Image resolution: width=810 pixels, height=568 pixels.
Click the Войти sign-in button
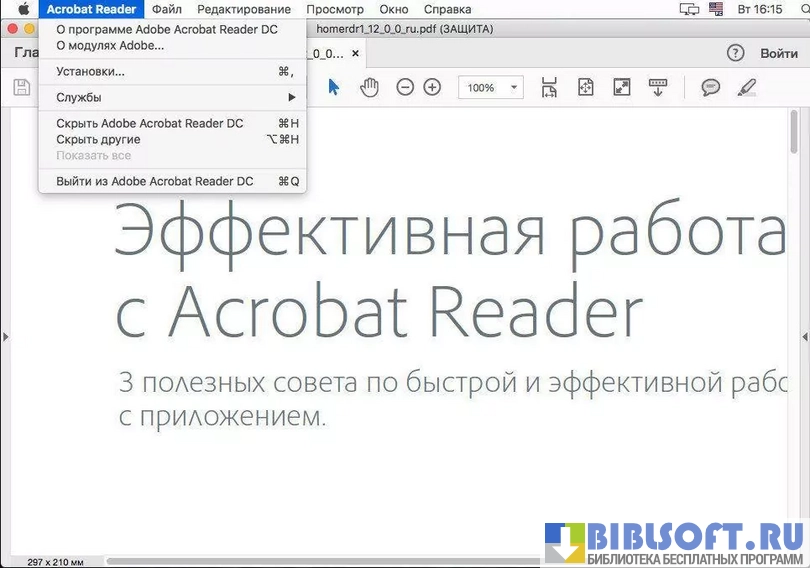point(778,53)
